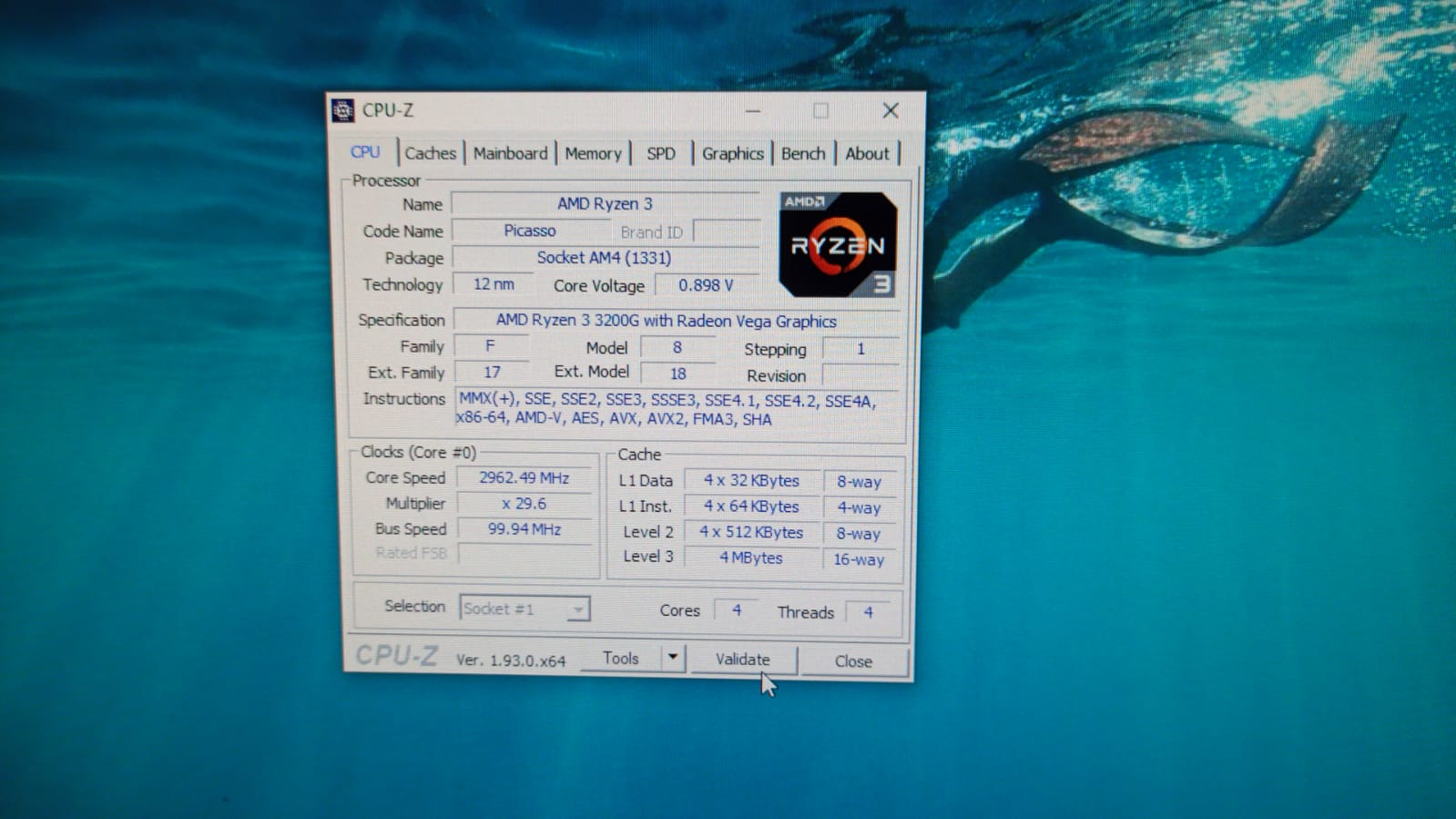The image size is (1456, 819).
Task: Click the Model value 8
Action: click(x=677, y=347)
